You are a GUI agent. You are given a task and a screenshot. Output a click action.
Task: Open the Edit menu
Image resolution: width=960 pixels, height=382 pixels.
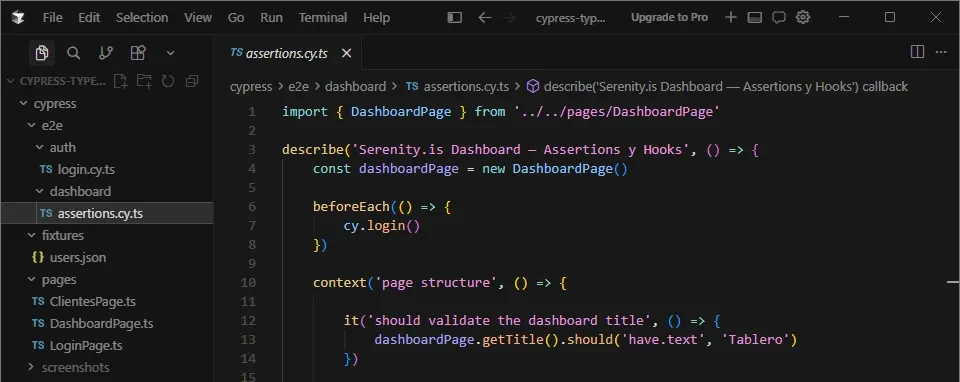click(89, 18)
